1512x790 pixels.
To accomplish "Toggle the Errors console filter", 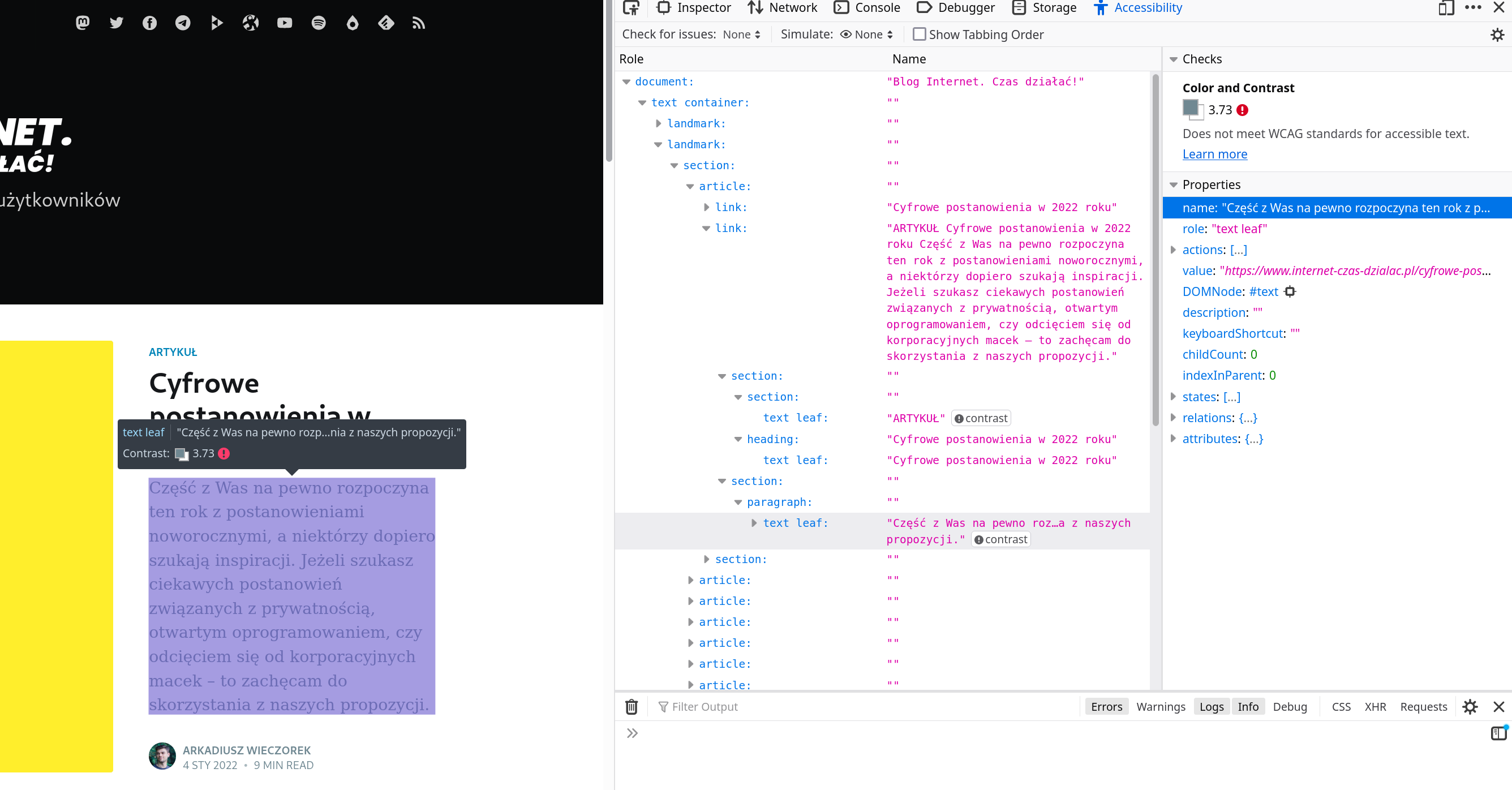I will [x=1106, y=707].
